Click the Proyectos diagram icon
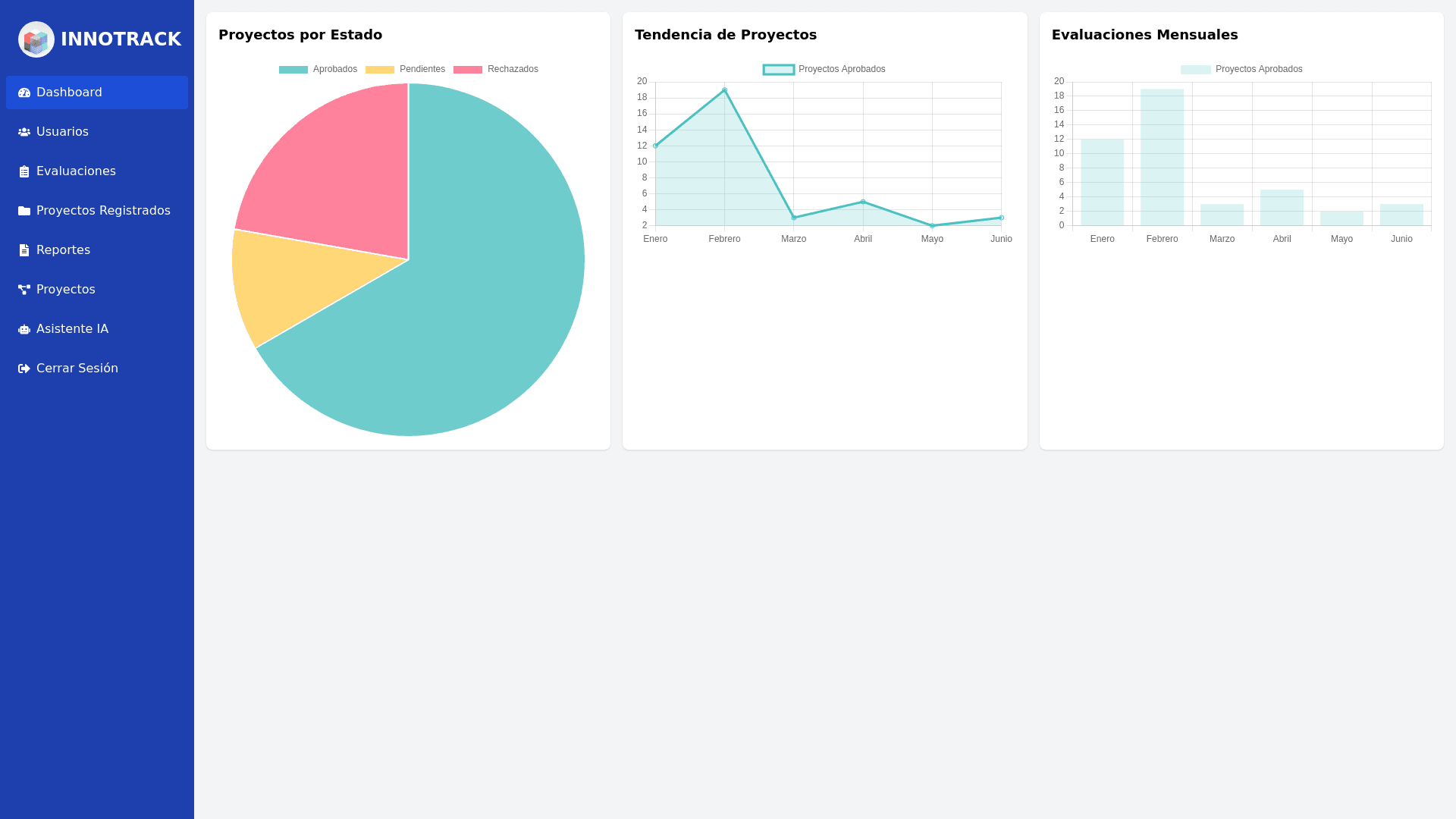This screenshot has height=819, width=1456. (x=24, y=290)
